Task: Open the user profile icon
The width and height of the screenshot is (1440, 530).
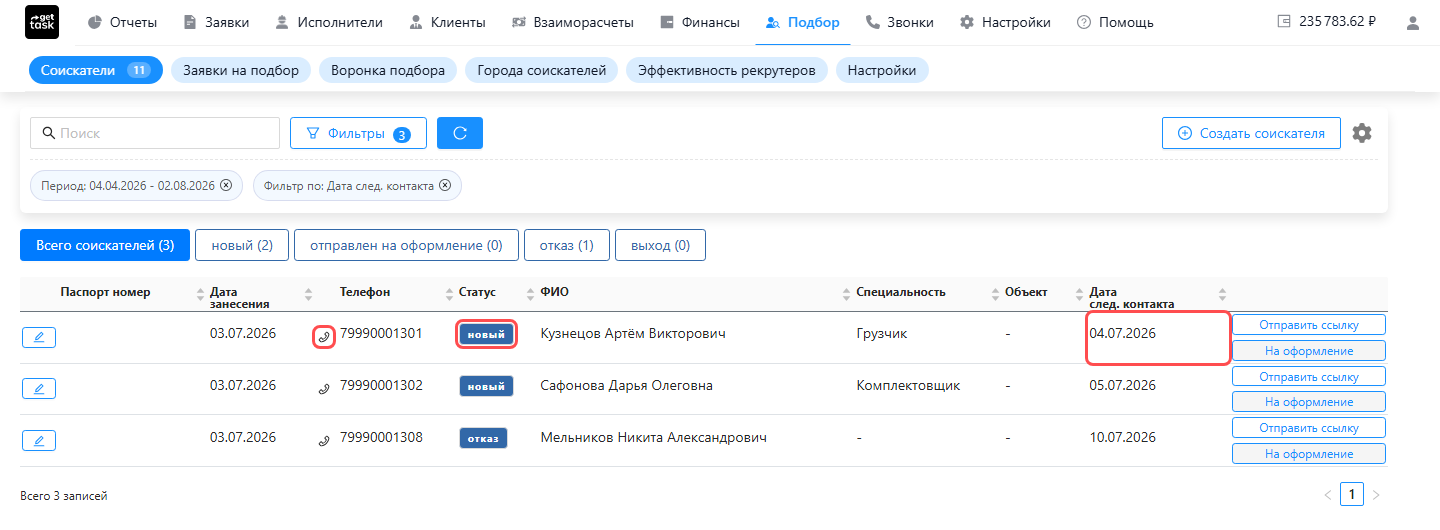Action: click(1413, 22)
